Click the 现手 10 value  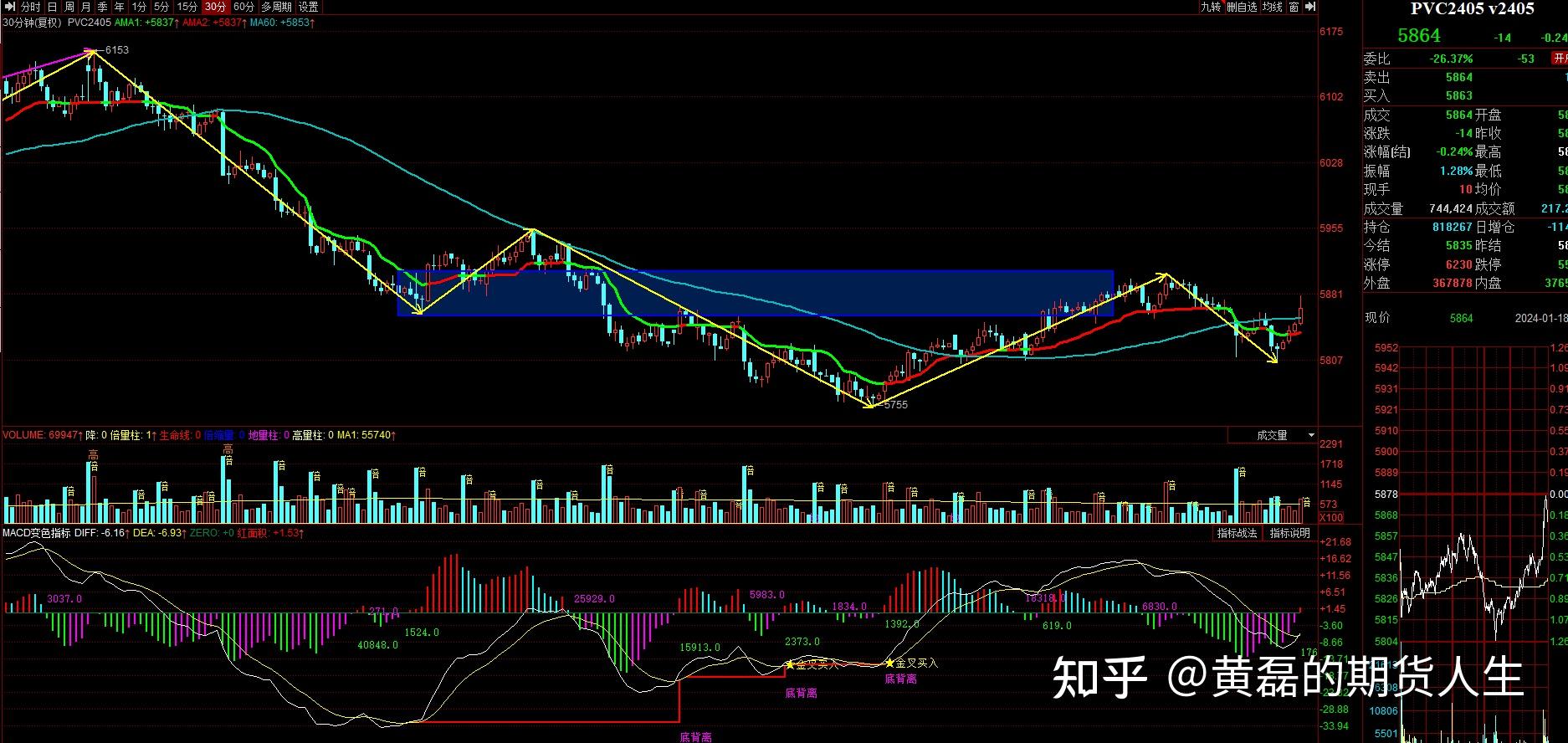(1466, 189)
